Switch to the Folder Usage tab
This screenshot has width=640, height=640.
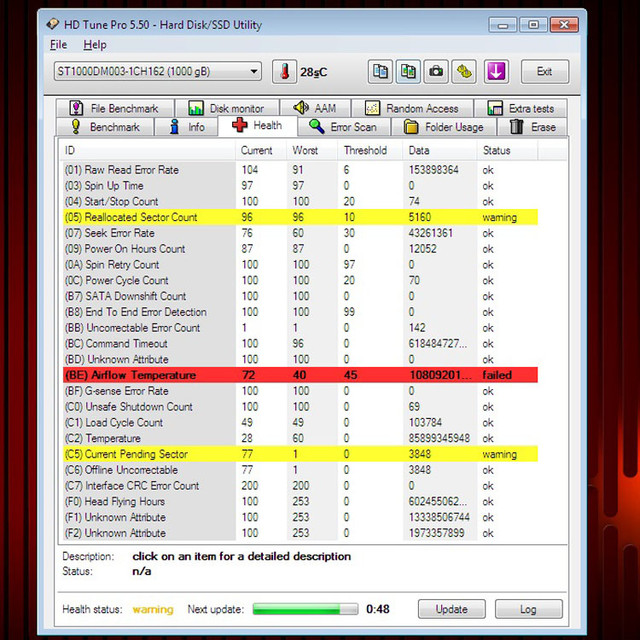[444, 127]
